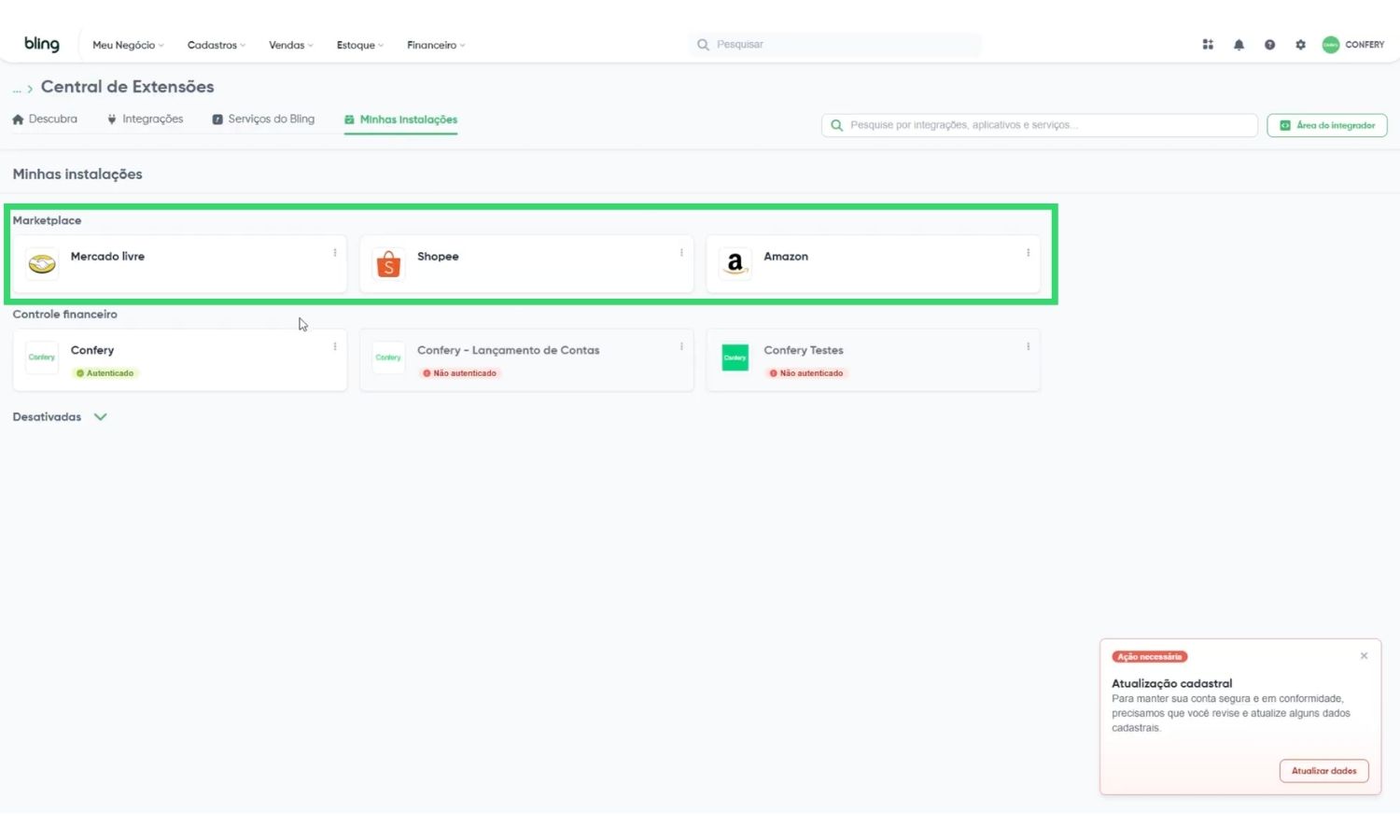The image size is (1400, 840).
Task: Click the magnifier icon in the top search
Action: coord(703,45)
